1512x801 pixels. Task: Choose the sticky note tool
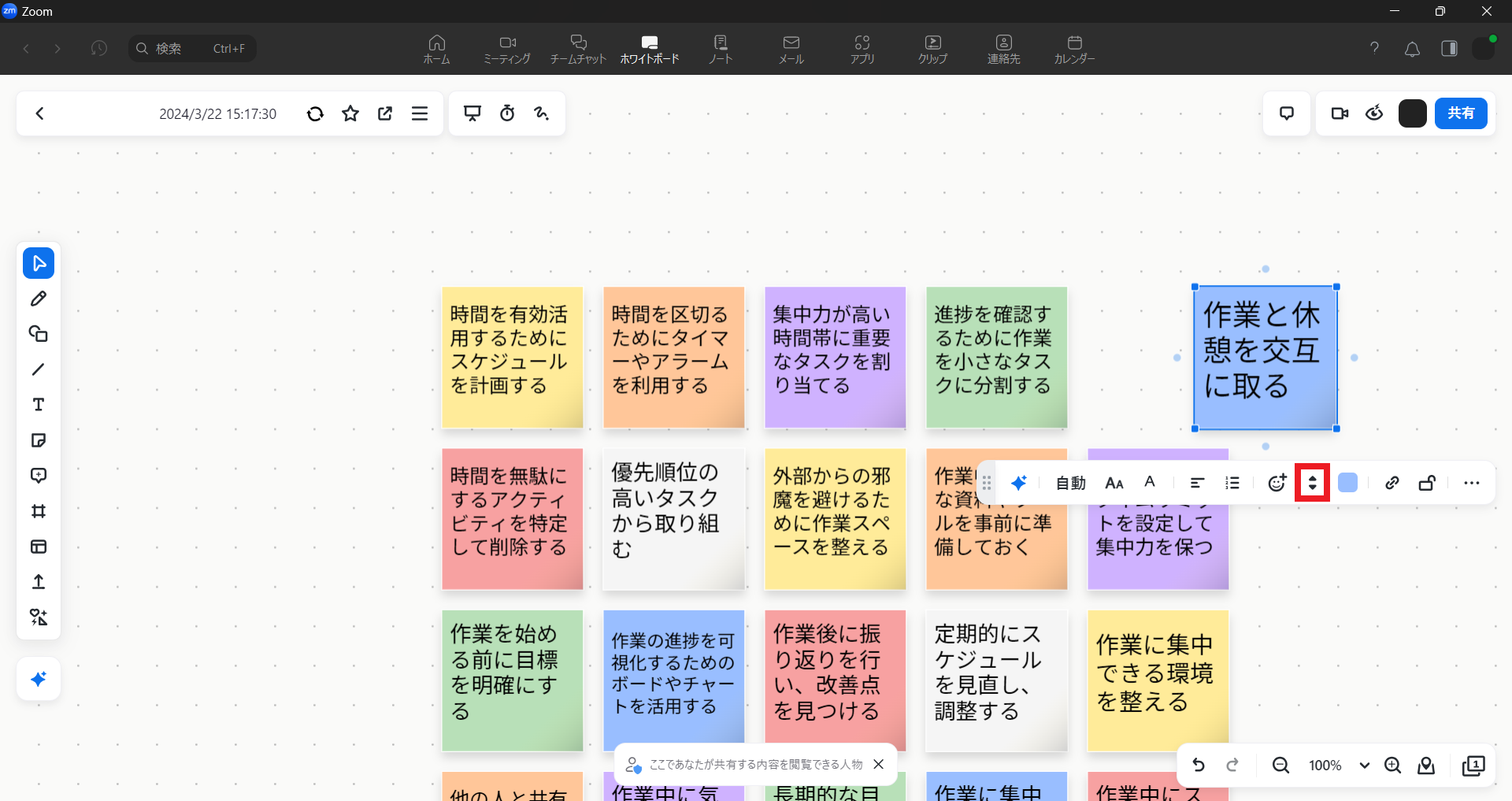(x=39, y=440)
